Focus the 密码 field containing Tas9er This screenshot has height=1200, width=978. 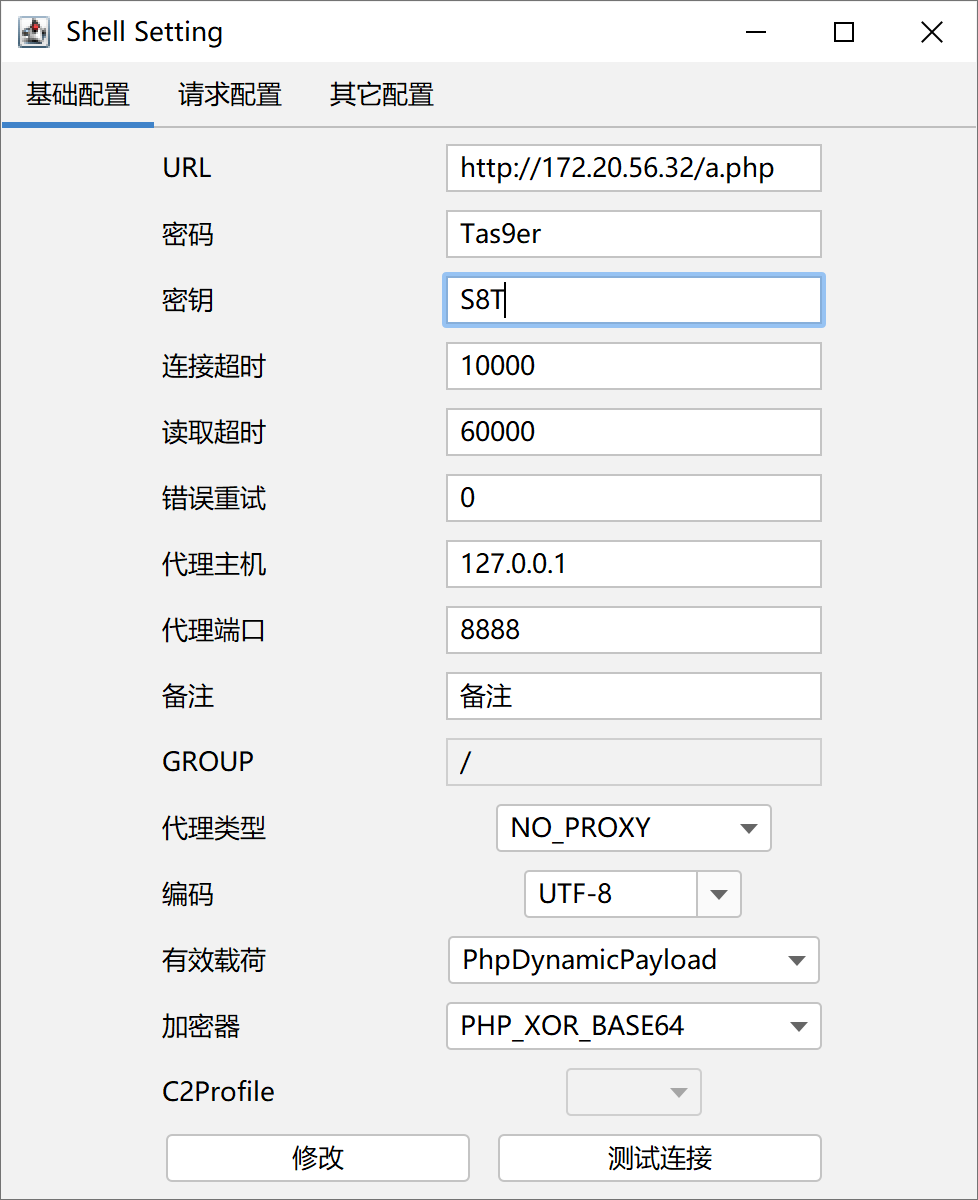click(633, 234)
